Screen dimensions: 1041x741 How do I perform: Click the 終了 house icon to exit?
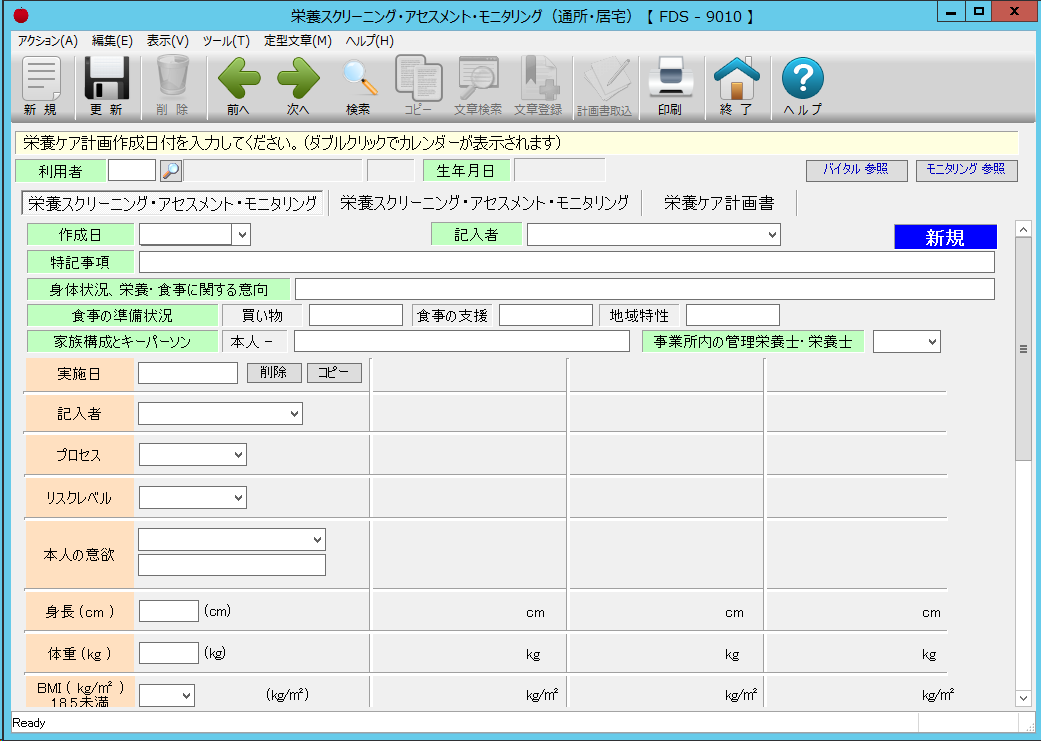[x=736, y=86]
